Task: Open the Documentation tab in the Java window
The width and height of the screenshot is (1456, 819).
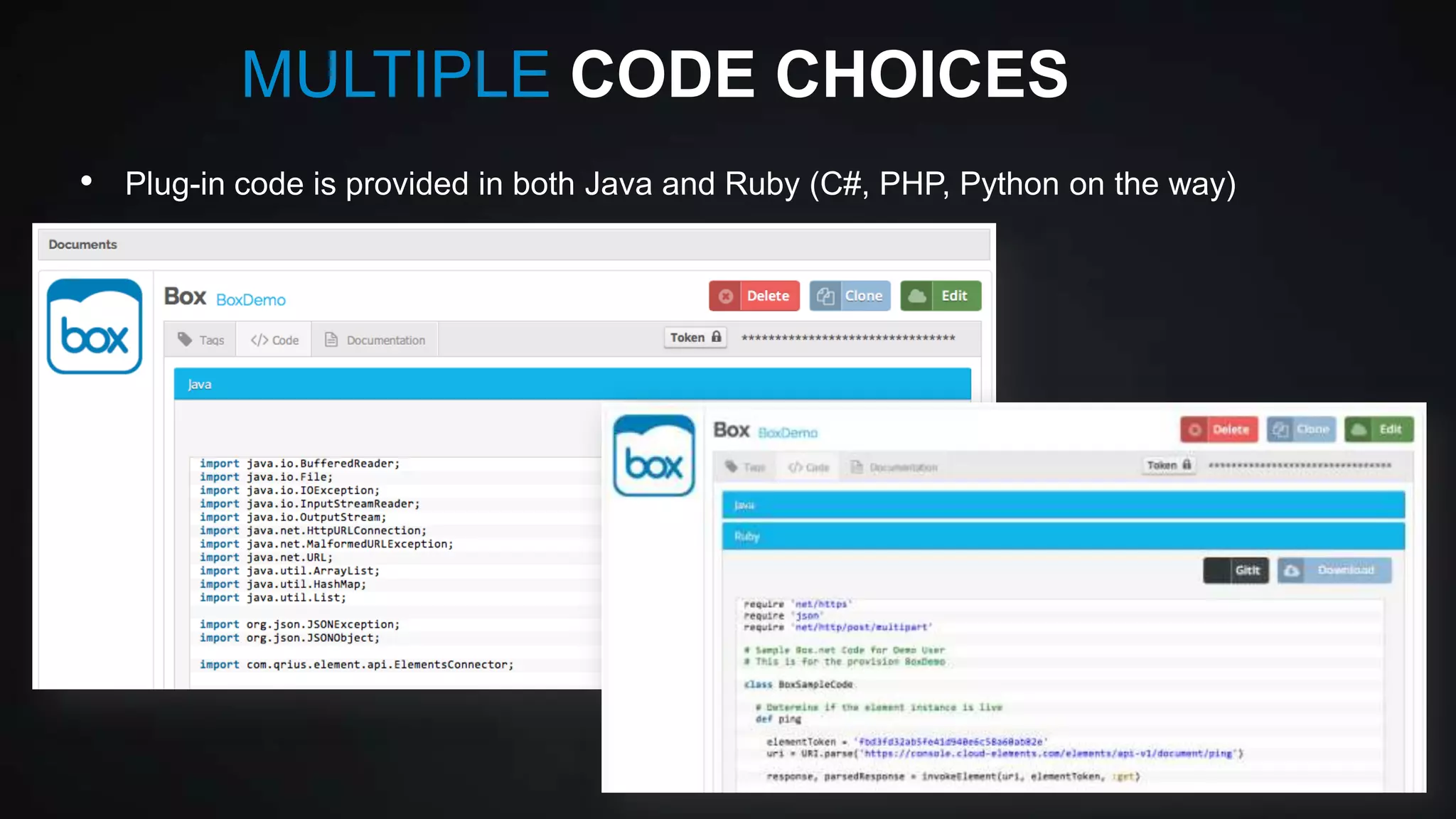Action: 375,340
